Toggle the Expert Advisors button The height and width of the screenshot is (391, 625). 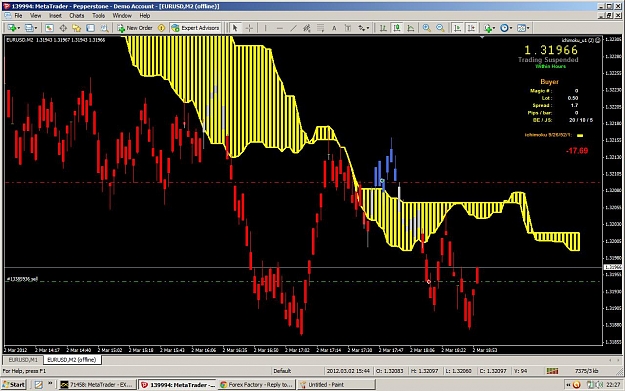[195, 28]
